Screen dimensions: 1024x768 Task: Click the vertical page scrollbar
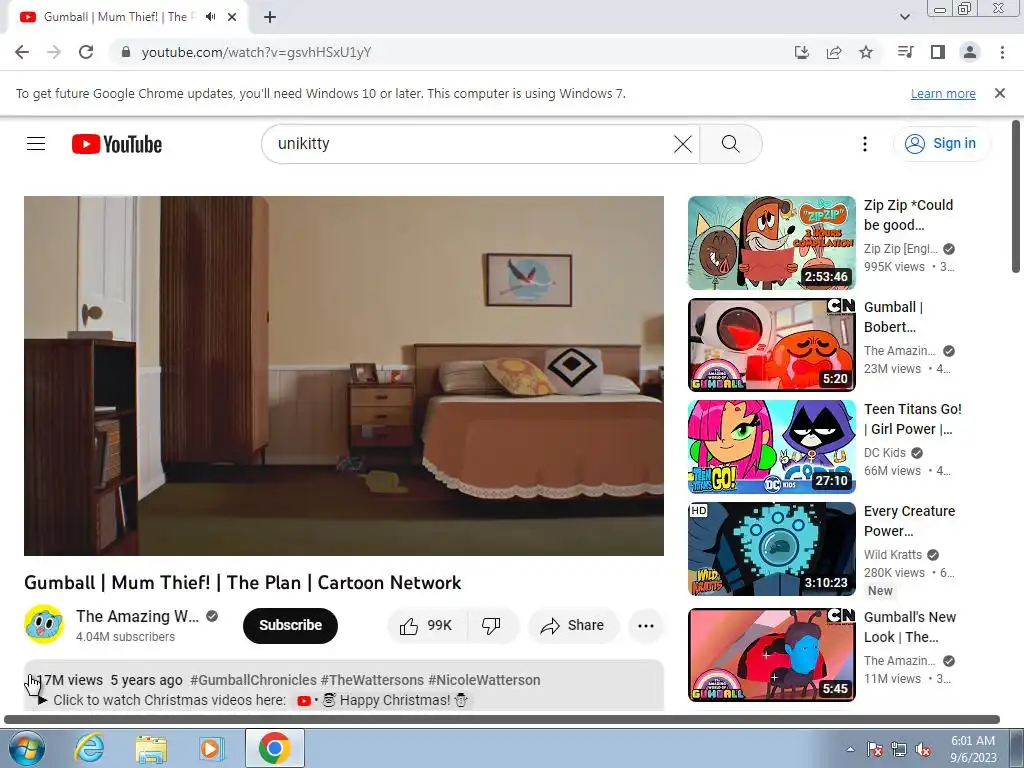[x=1016, y=196]
